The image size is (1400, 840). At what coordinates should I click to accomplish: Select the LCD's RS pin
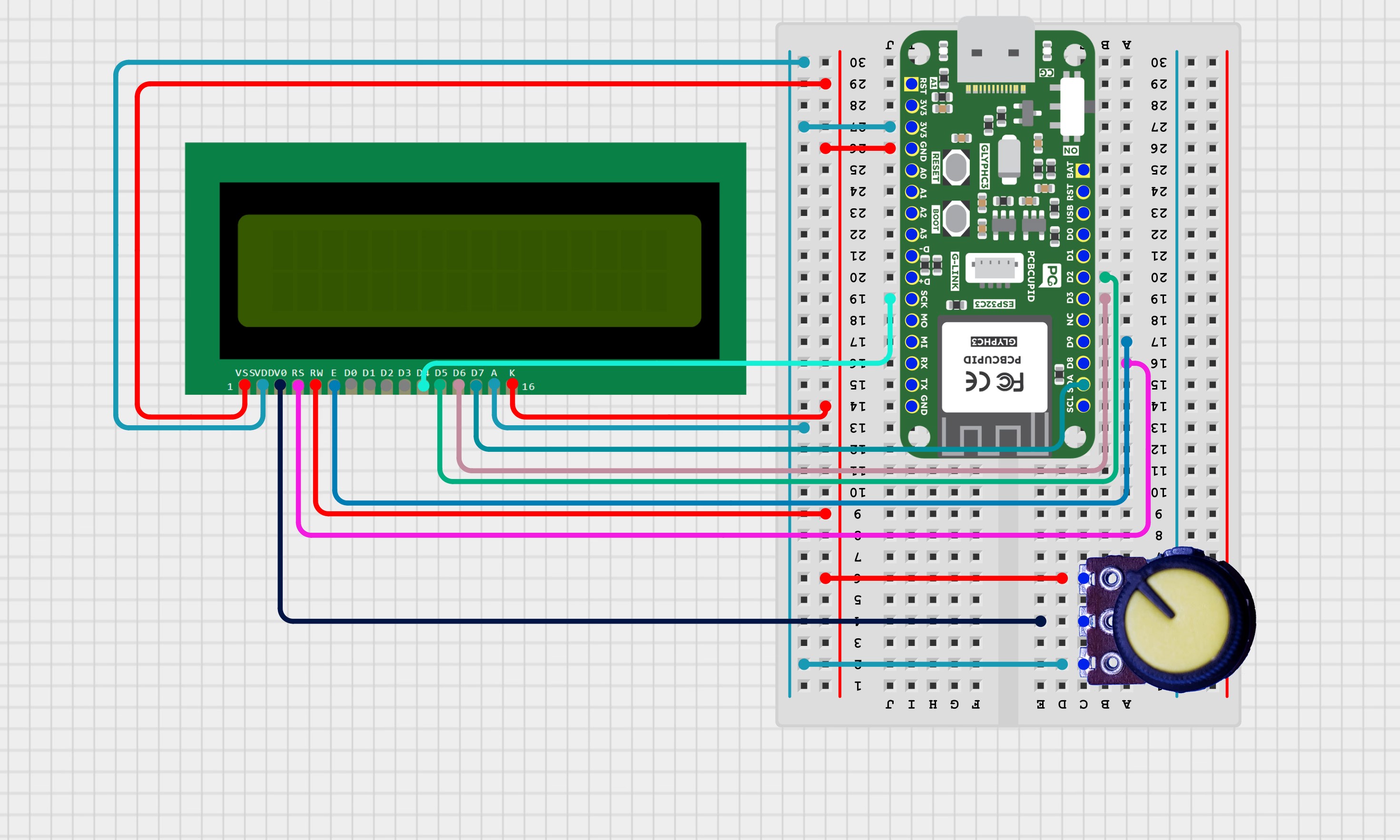pyautogui.click(x=298, y=385)
